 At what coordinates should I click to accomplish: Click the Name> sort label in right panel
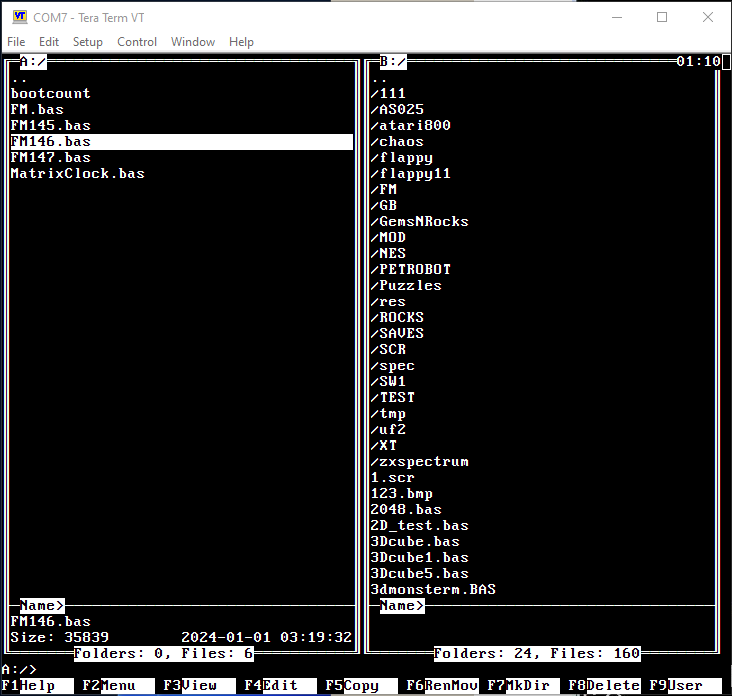(x=402, y=606)
